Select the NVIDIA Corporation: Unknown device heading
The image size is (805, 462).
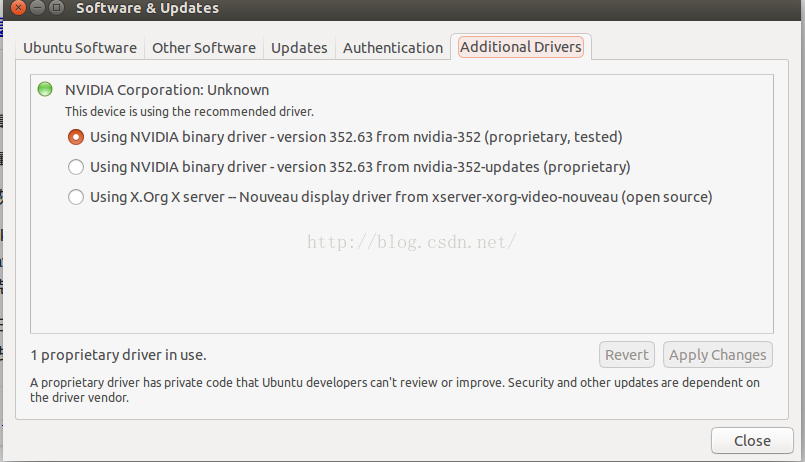[167, 90]
